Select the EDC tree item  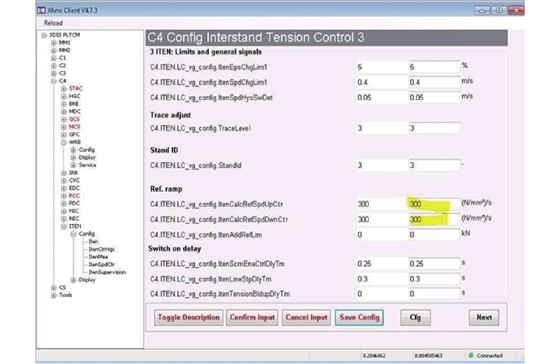click(74, 188)
